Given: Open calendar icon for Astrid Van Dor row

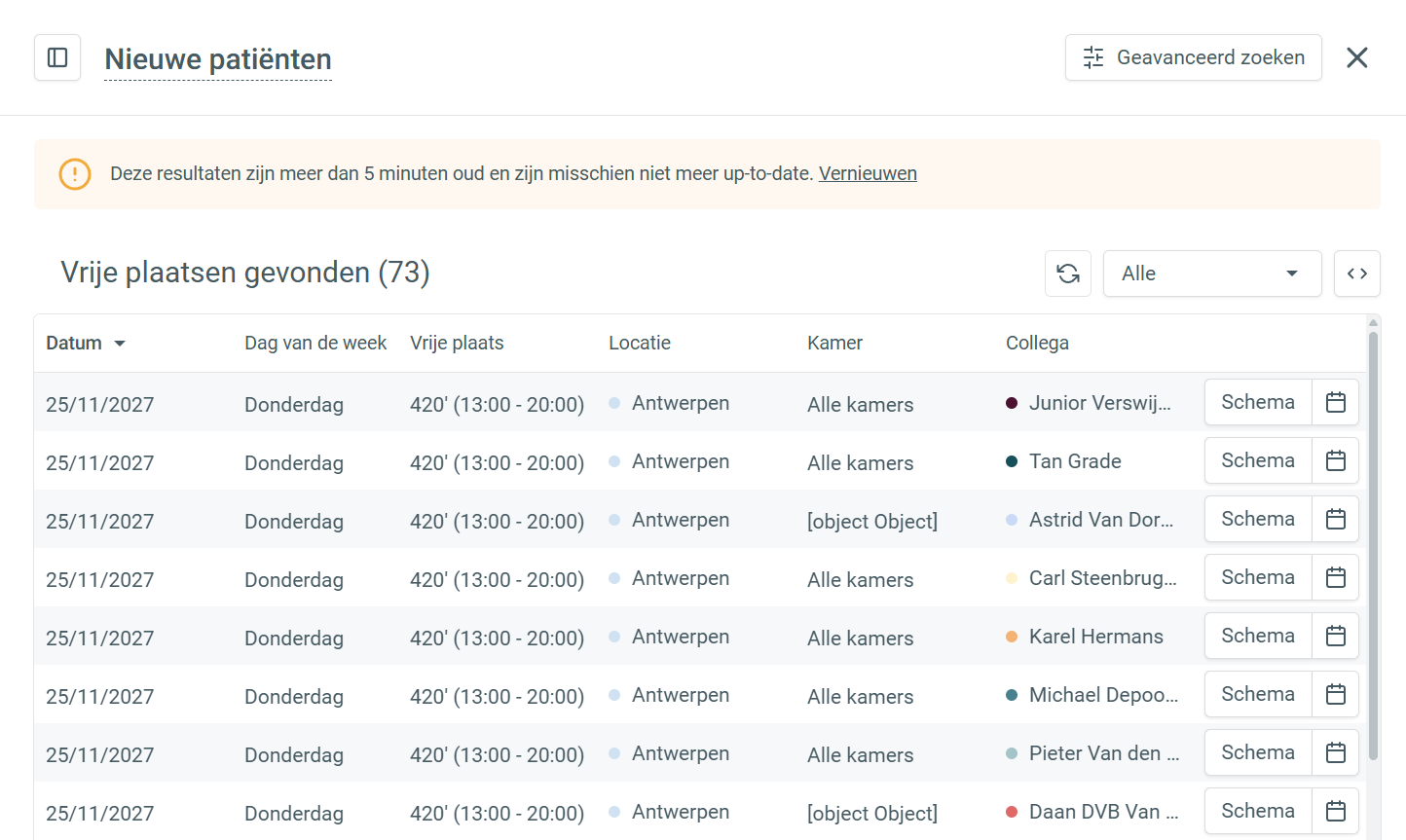Looking at the screenshot, I should (1336, 519).
